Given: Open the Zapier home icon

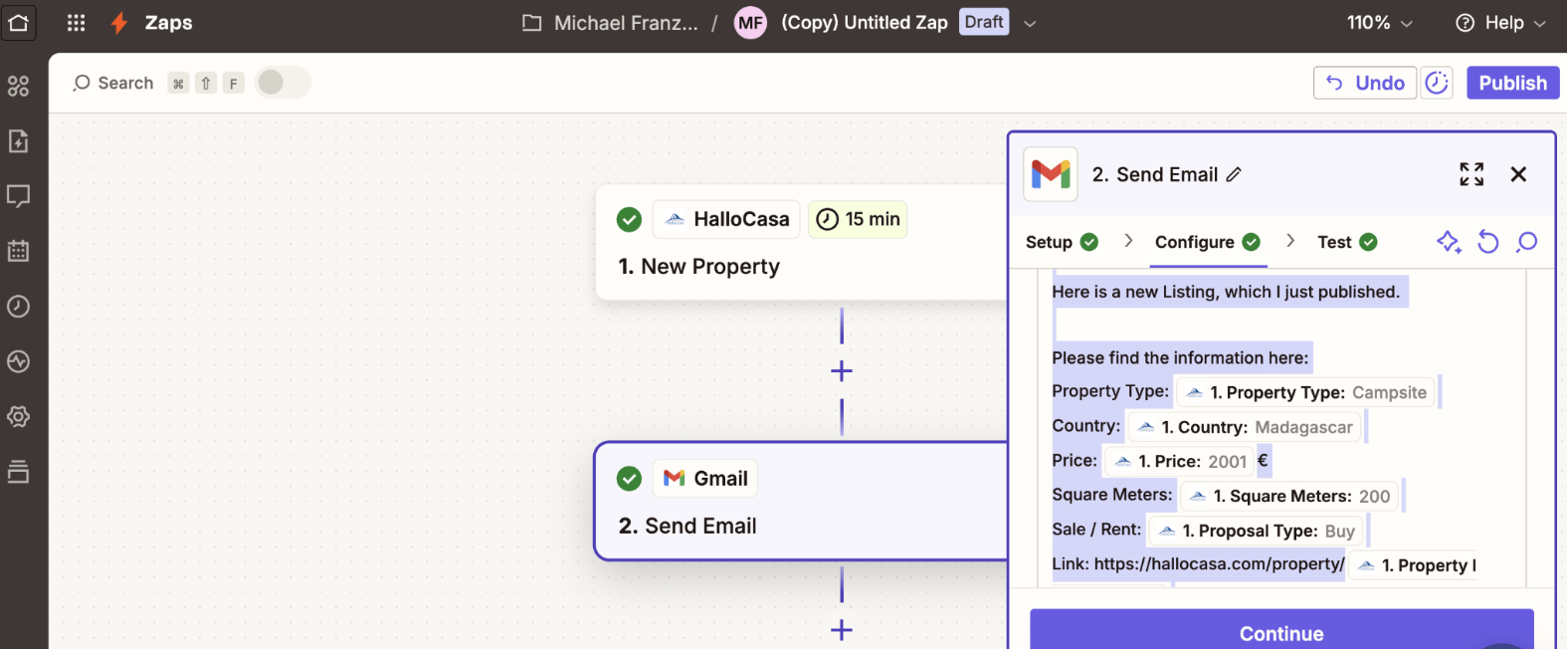Looking at the screenshot, I should point(19,22).
